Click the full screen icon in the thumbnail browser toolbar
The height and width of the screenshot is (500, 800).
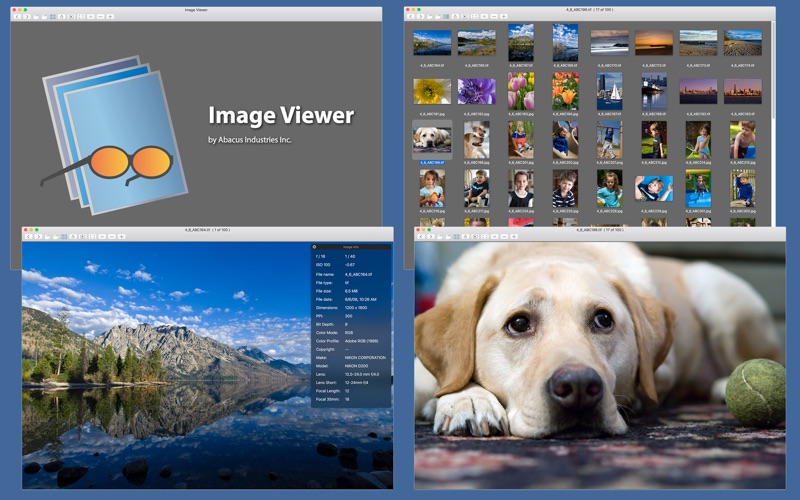click(474, 16)
